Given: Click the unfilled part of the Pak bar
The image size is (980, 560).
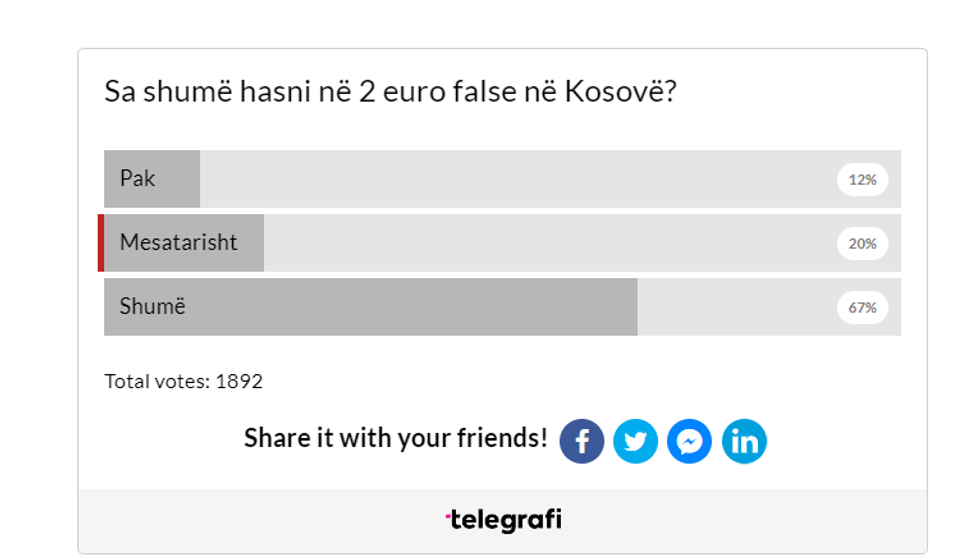Looking at the screenshot, I should click(500, 179).
